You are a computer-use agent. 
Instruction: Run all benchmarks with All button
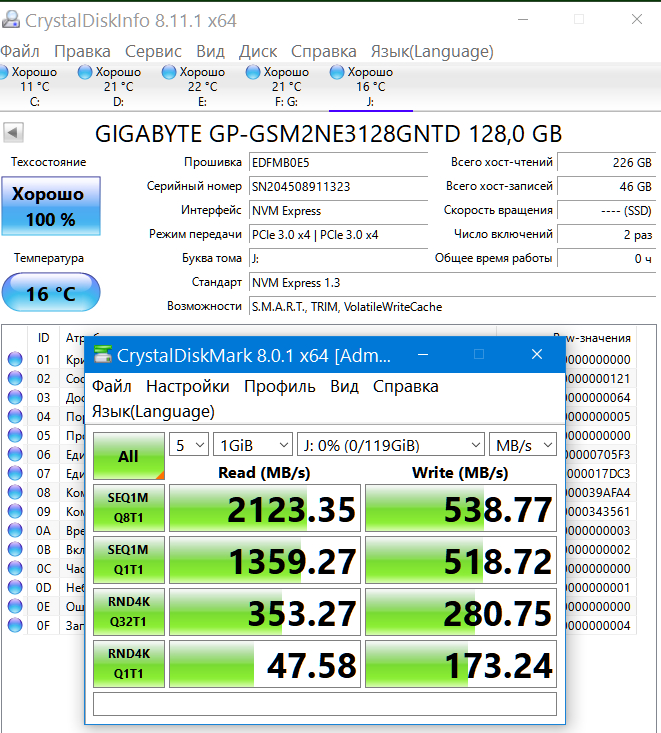coord(129,456)
